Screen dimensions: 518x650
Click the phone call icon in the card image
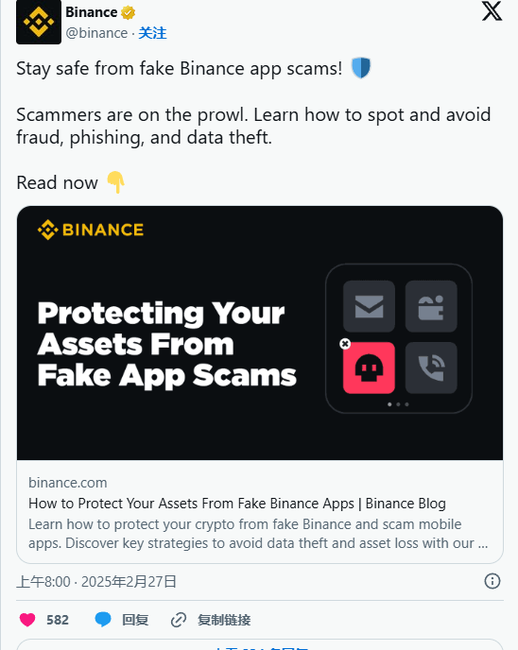point(431,368)
